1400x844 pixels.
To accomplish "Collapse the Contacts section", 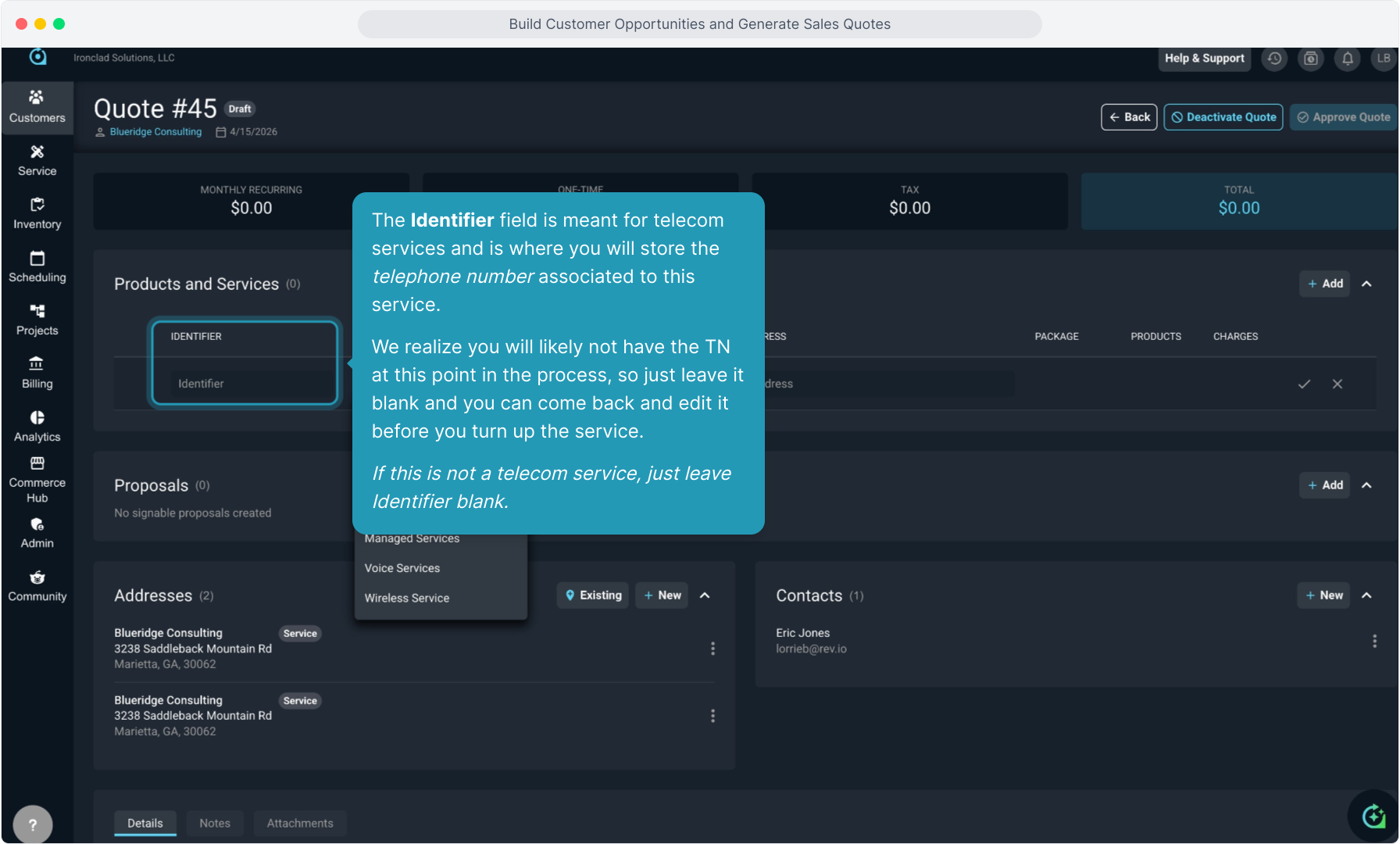I will pos(1366,595).
